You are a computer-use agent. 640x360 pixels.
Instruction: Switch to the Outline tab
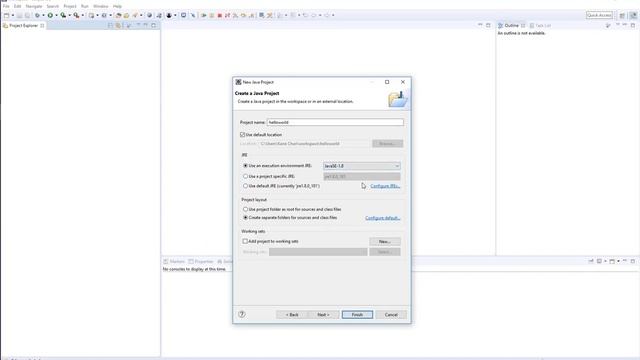511,25
